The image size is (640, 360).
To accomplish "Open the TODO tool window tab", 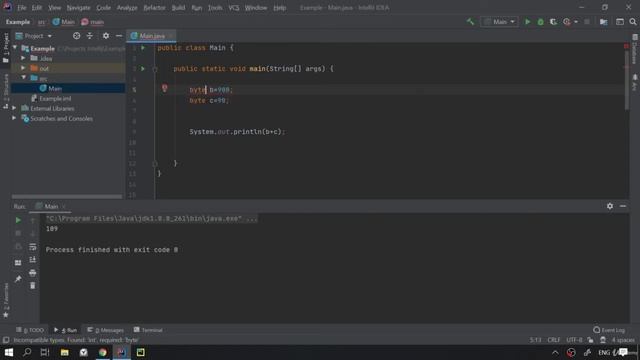I will click(30, 330).
